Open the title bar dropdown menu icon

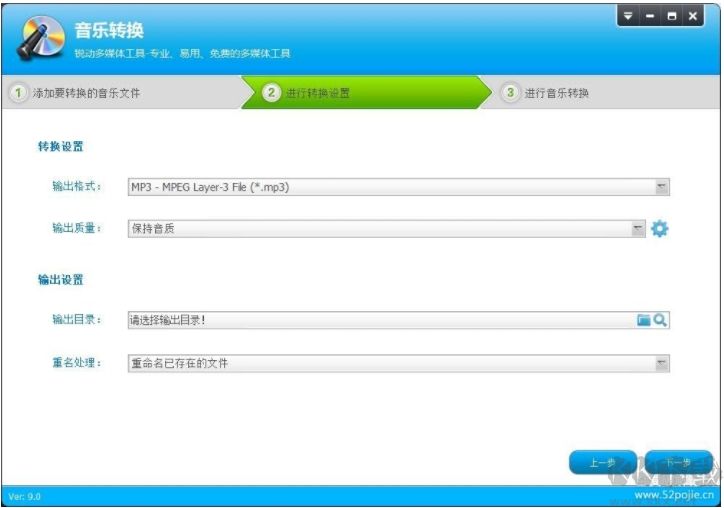[x=628, y=16]
